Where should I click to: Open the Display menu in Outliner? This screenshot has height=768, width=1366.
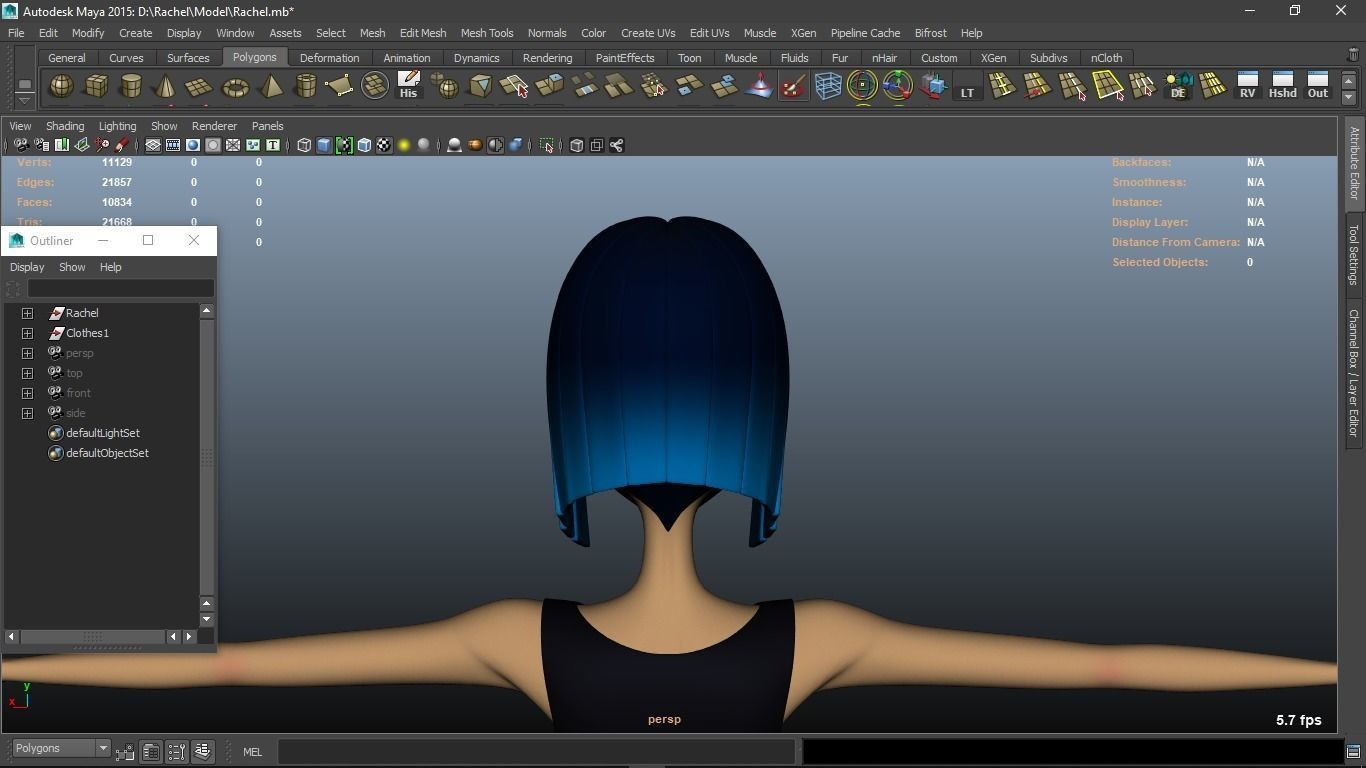pos(27,267)
